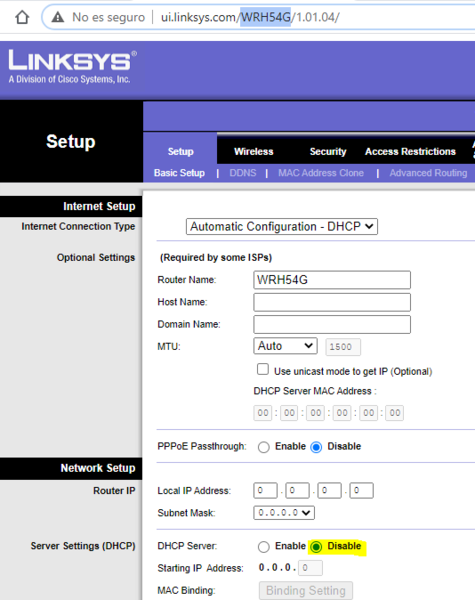This screenshot has width=475, height=600.
Task: Click the 'No es seguro' warning icon
Action: click(x=58, y=17)
